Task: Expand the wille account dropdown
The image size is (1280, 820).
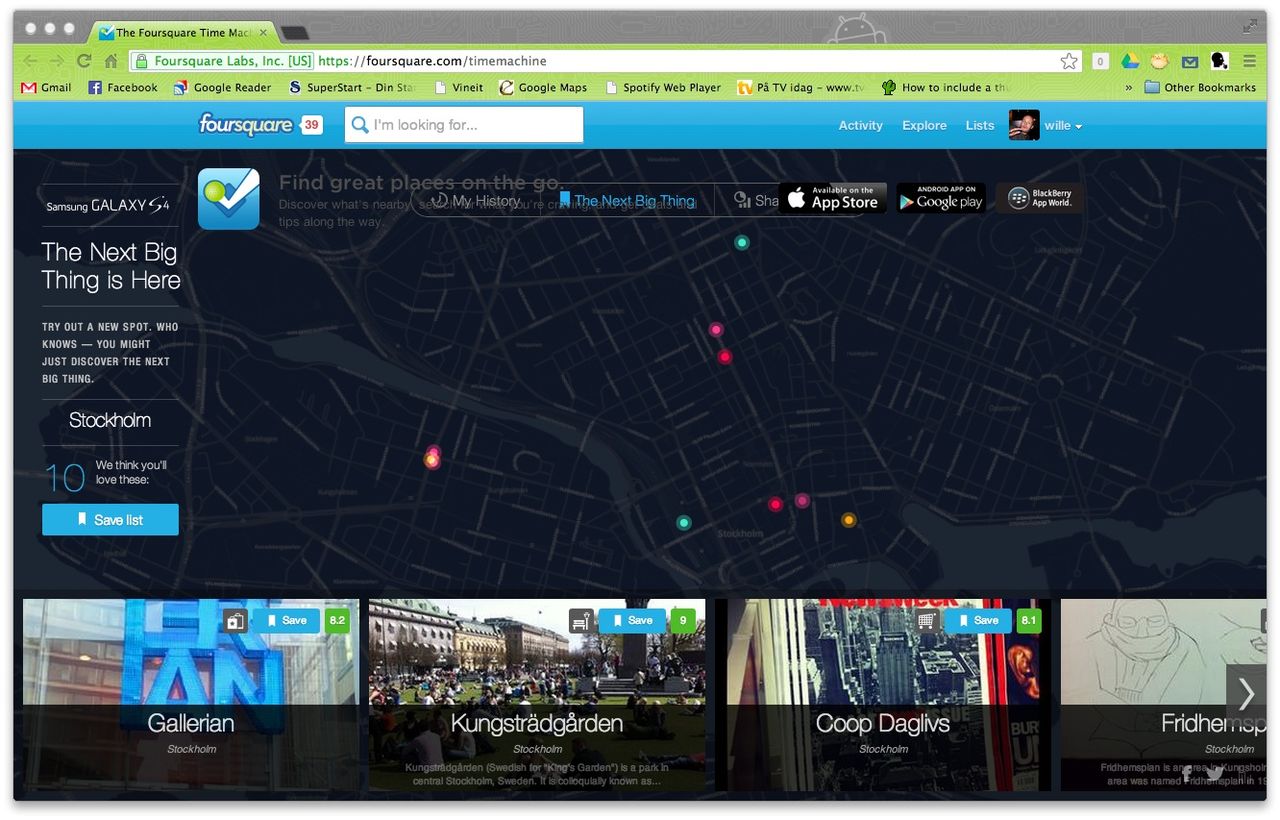Action: 1063,126
